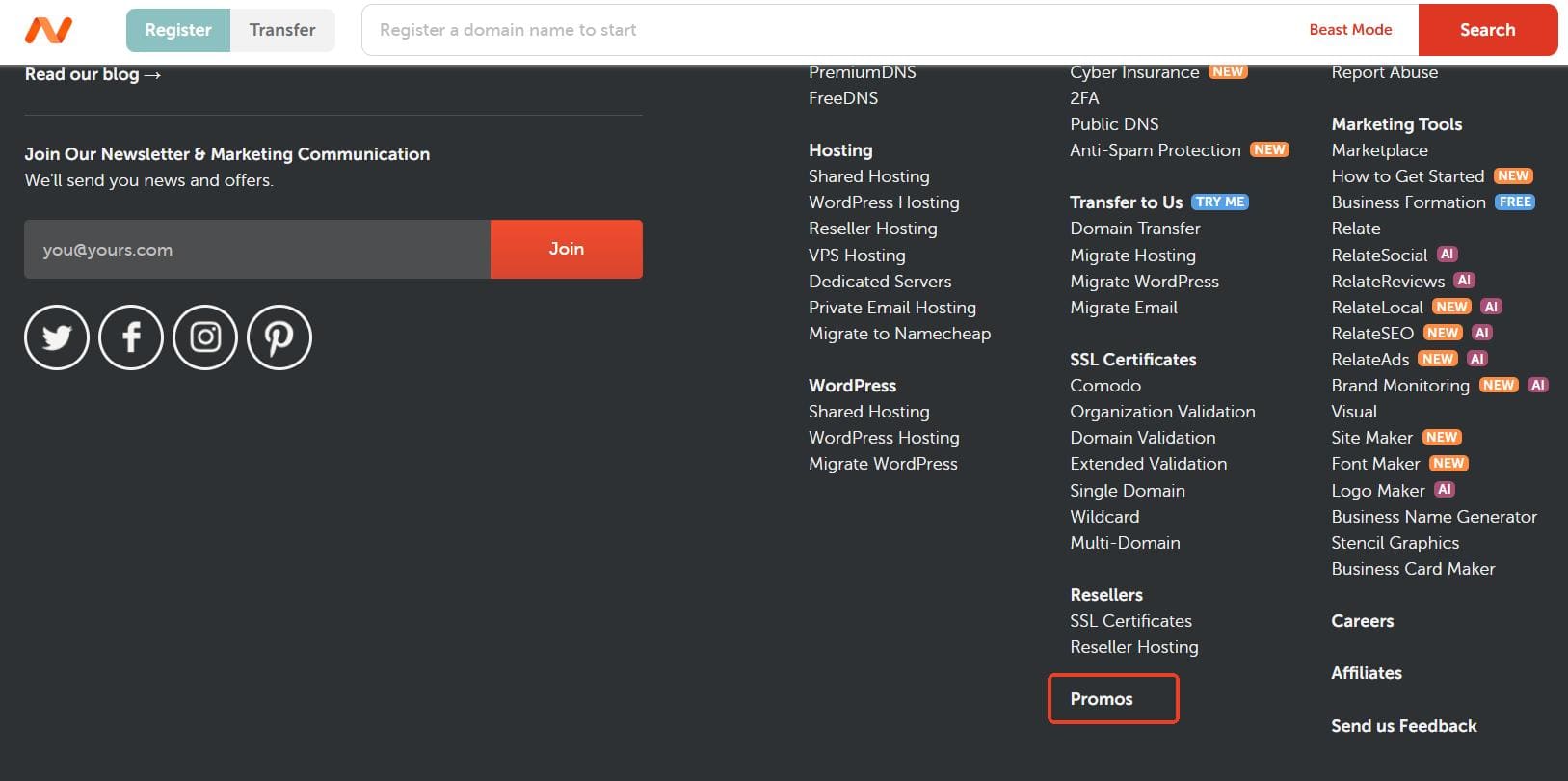1568x781 pixels.
Task: Open Comodo link
Action: click(1105, 386)
